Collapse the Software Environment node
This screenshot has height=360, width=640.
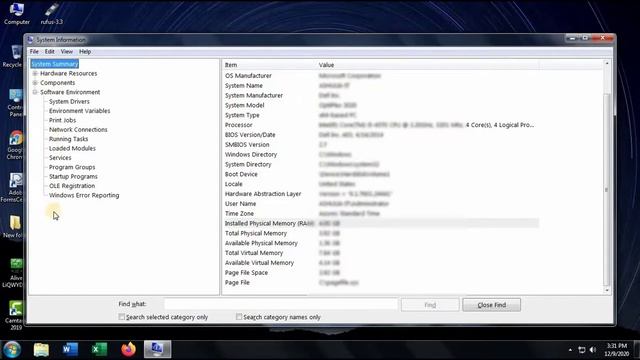35,92
